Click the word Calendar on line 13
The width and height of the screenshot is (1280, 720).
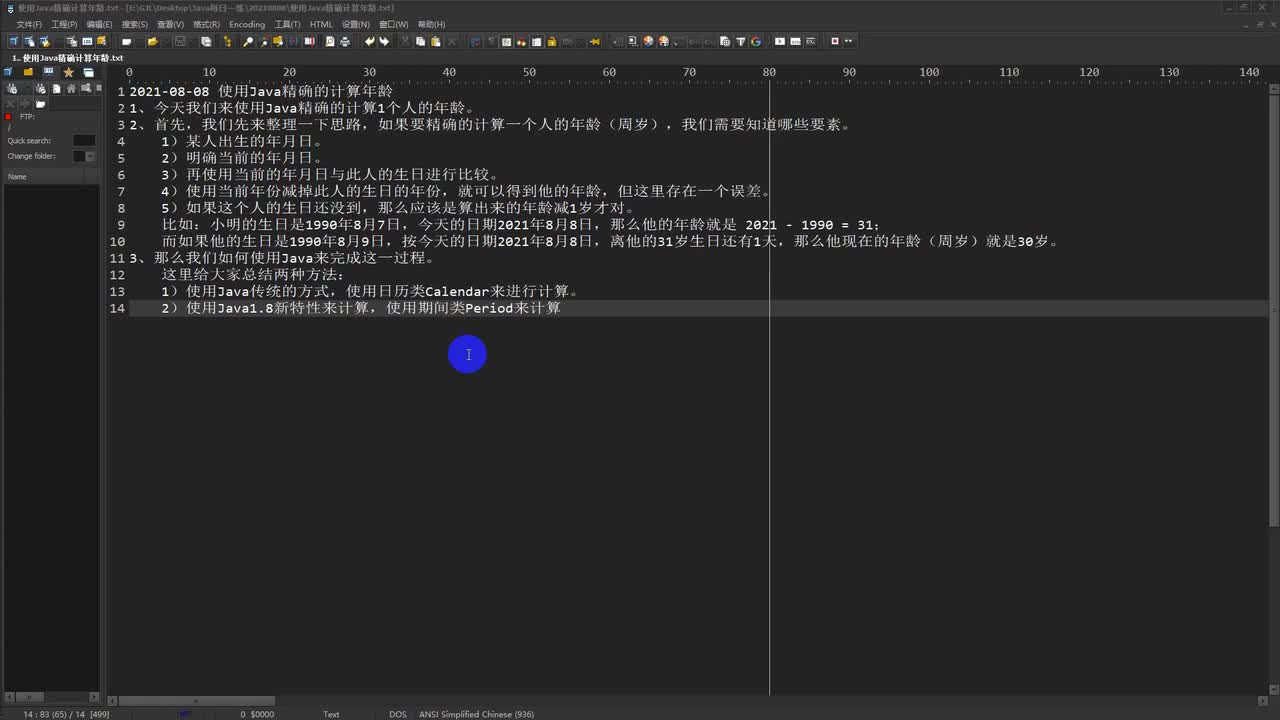point(457,291)
